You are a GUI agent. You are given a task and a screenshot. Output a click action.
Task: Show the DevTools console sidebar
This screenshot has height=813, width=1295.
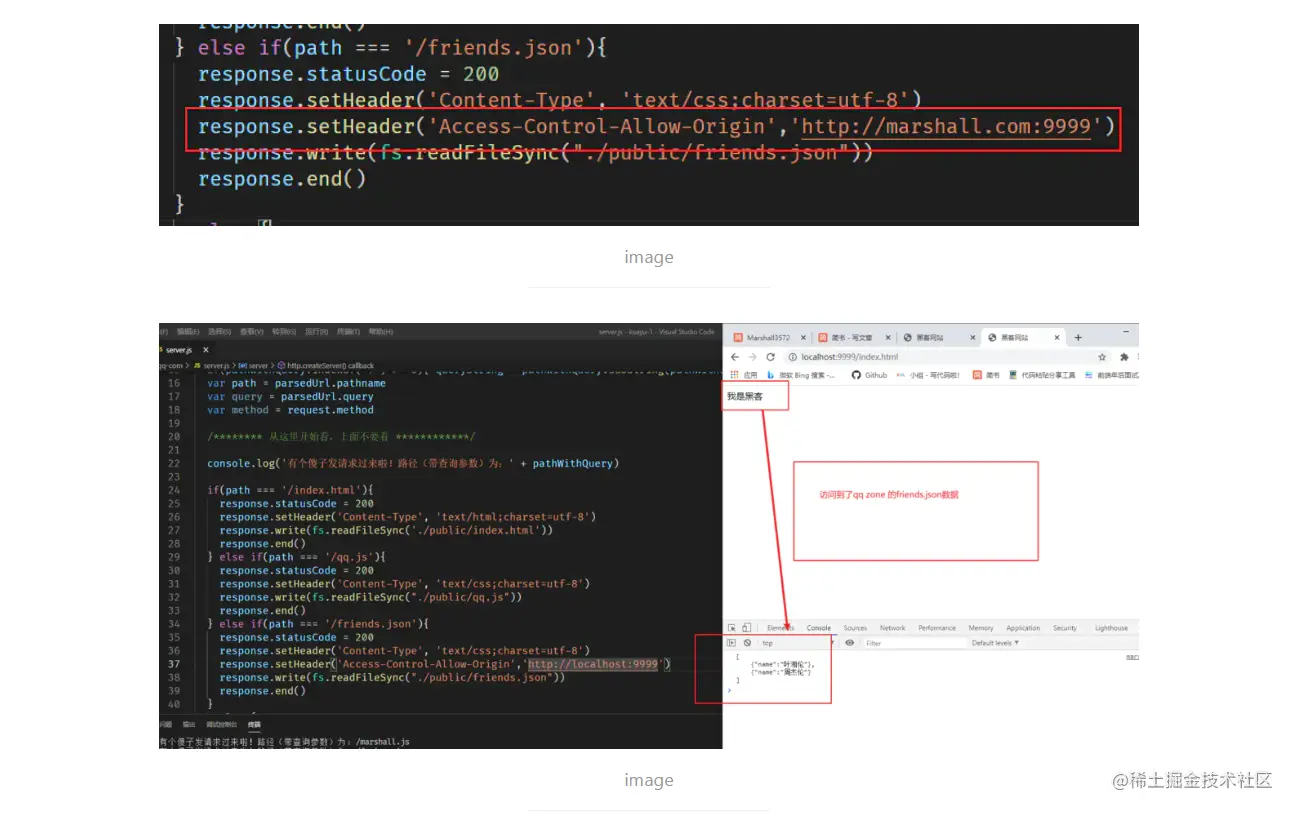click(x=732, y=643)
